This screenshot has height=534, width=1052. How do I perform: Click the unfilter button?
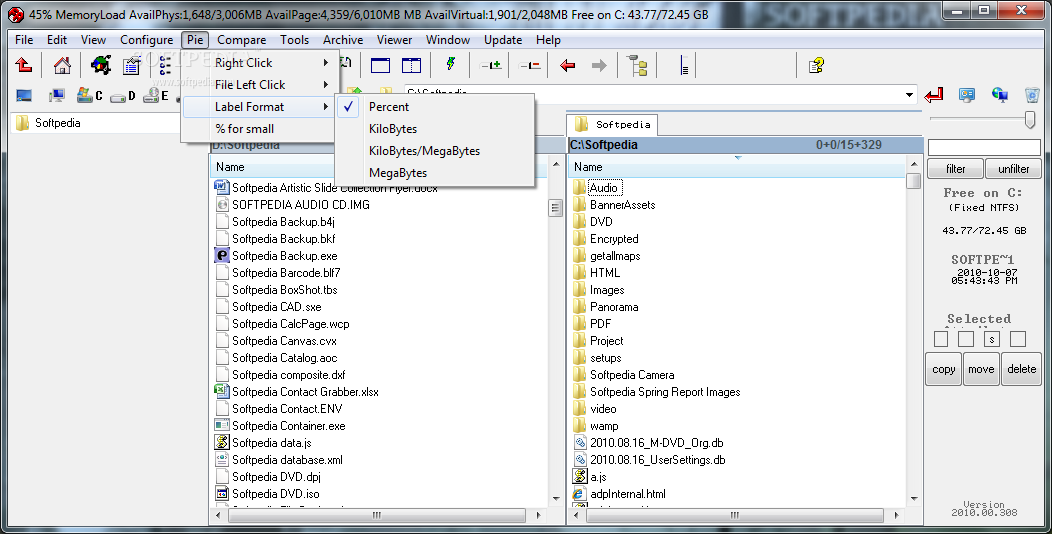point(1013,169)
